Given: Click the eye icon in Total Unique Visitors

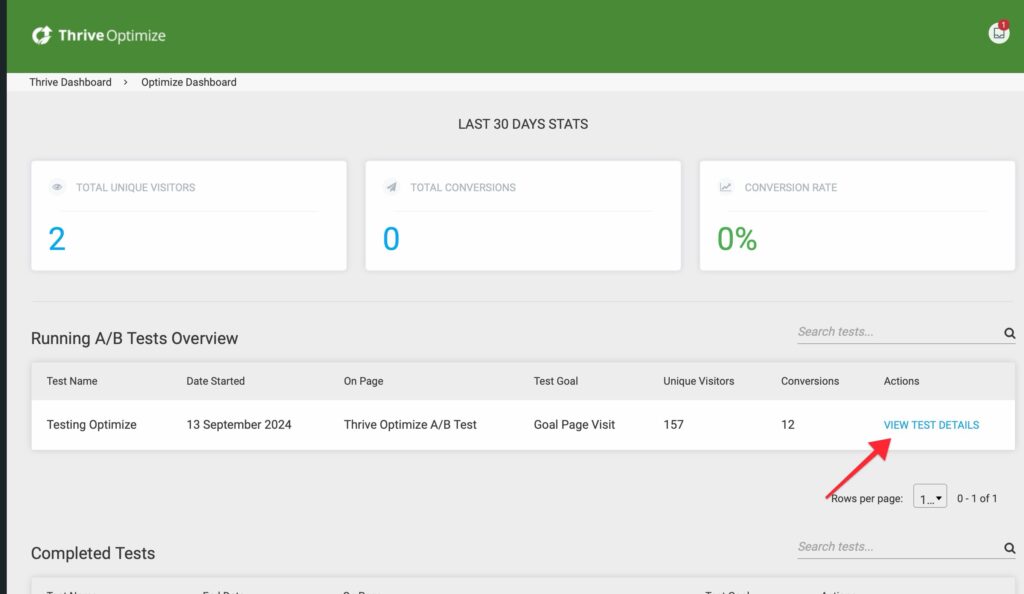Looking at the screenshot, I should pos(57,187).
